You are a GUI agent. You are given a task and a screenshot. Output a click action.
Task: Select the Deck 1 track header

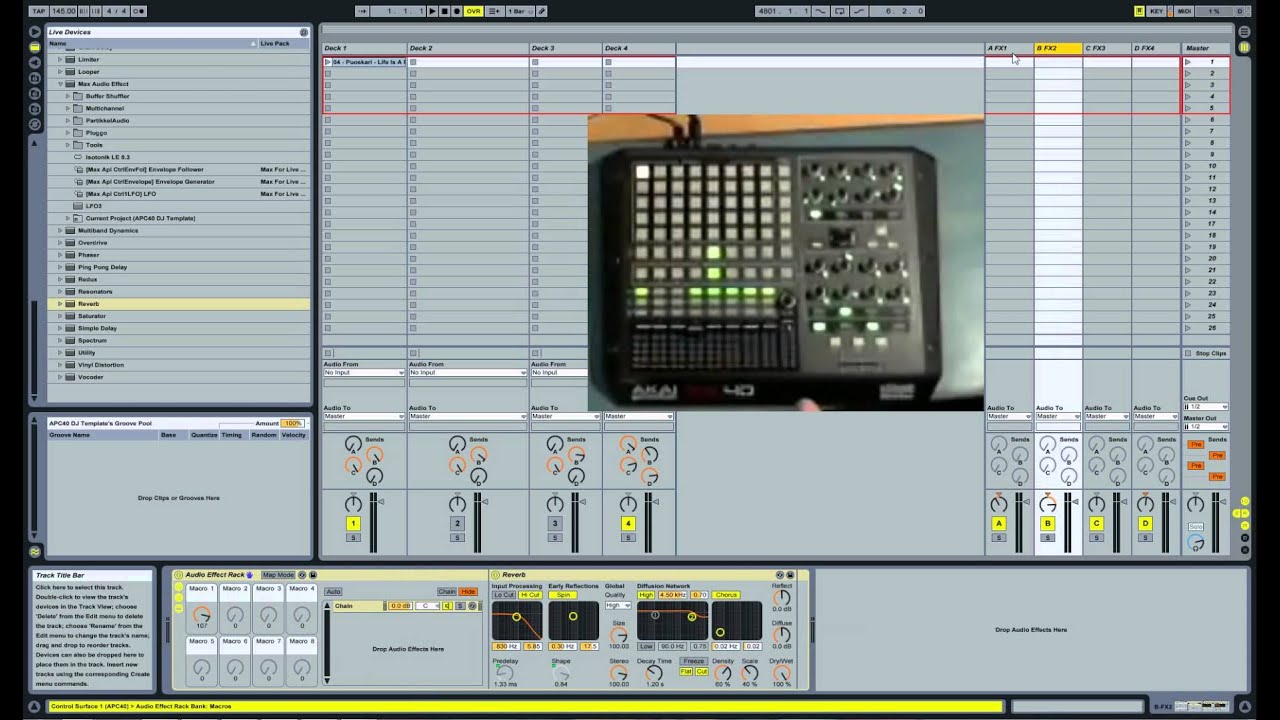pyautogui.click(x=364, y=48)
